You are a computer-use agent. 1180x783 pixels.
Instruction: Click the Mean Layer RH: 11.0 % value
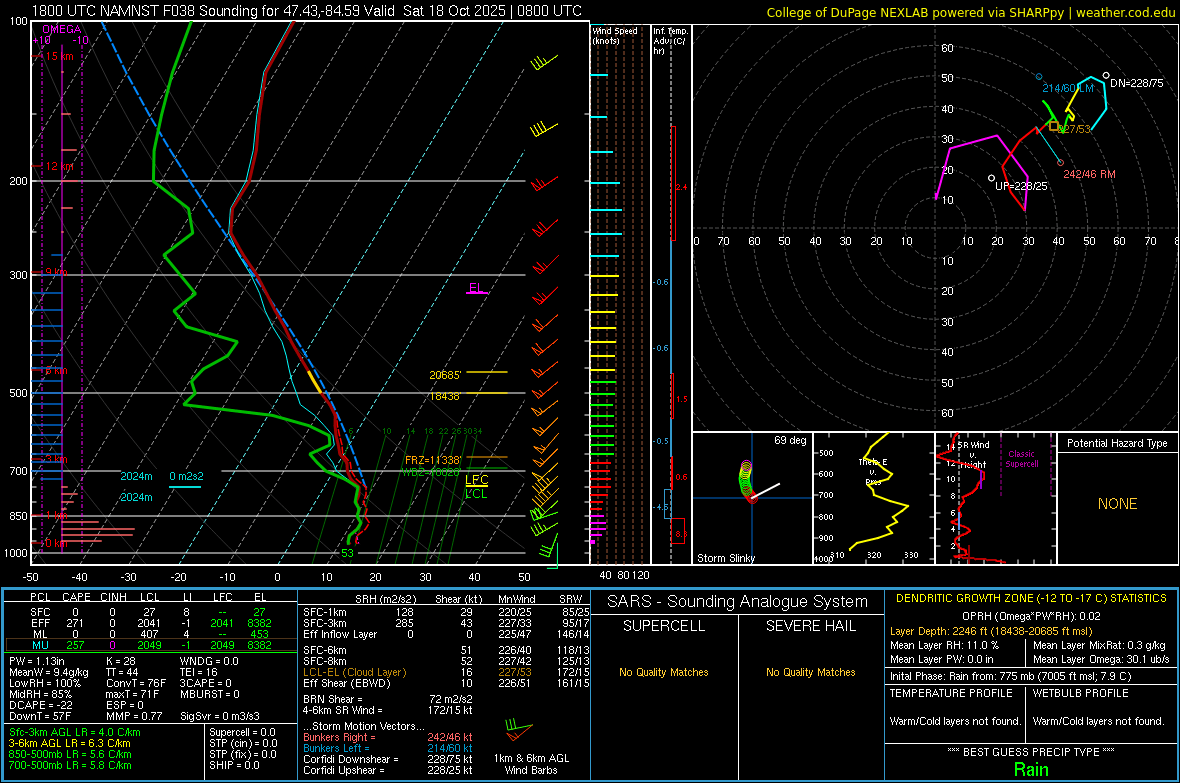coord(944,645)
